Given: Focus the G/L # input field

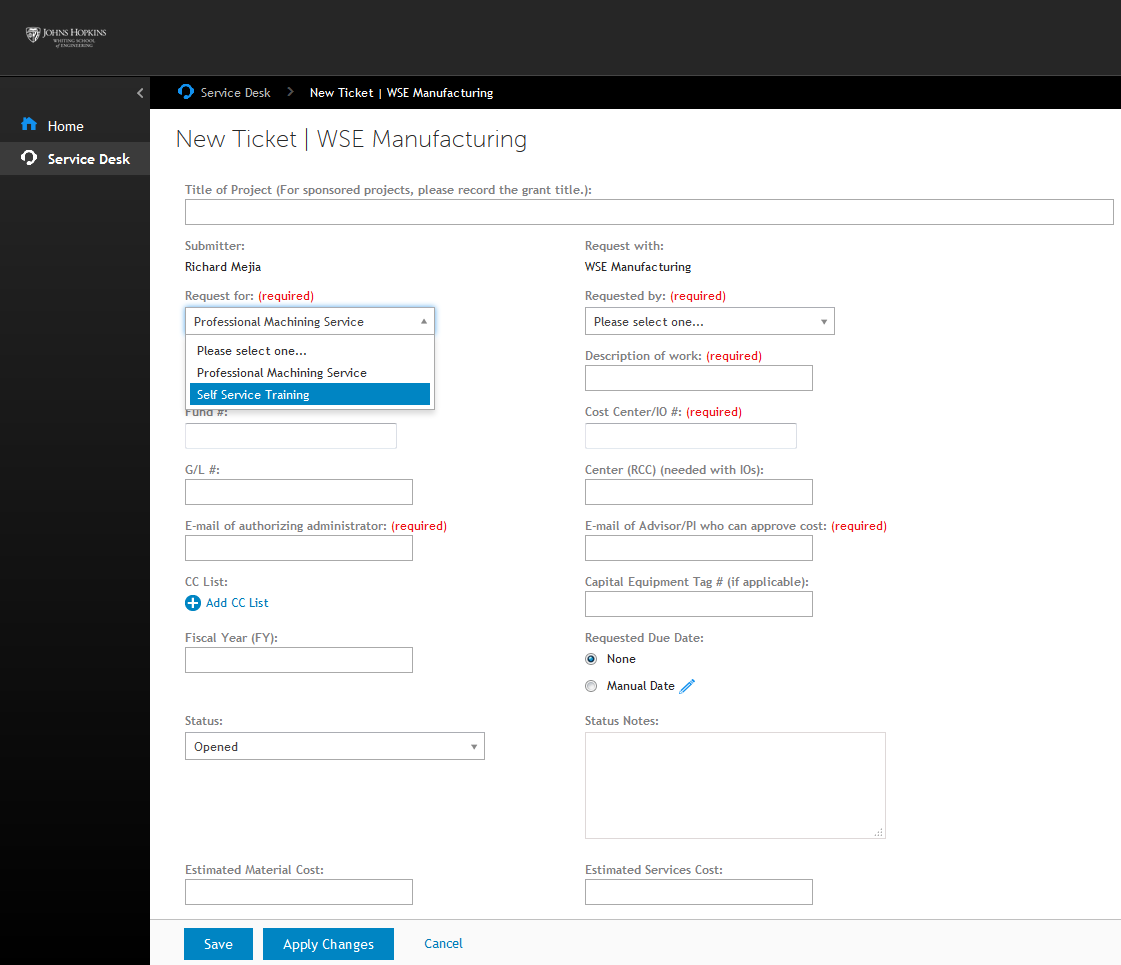Looking at the screenshot, I should [x=299, y=492].
